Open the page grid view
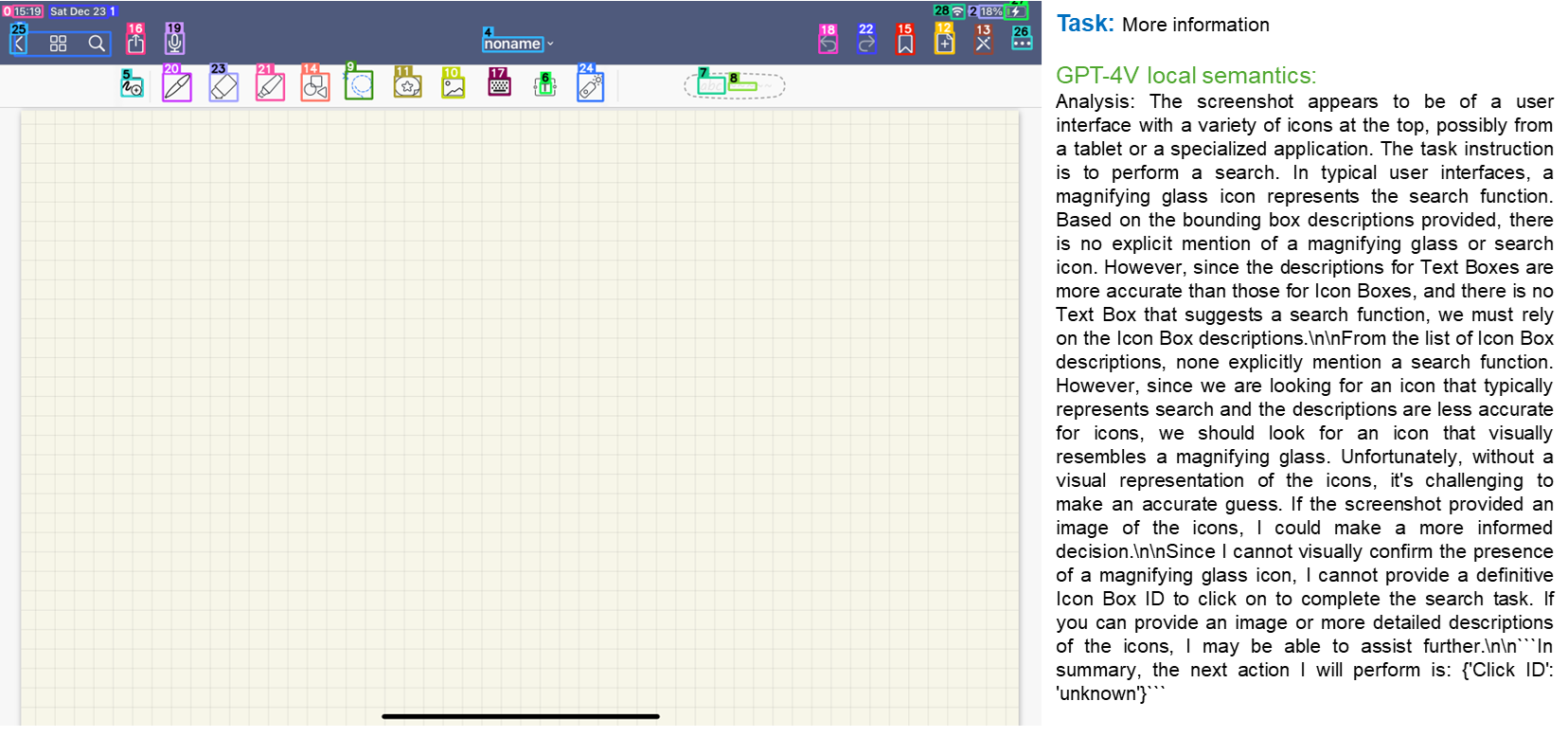The height and width of the screenshot is (737, 1568). tap(58, 44)
